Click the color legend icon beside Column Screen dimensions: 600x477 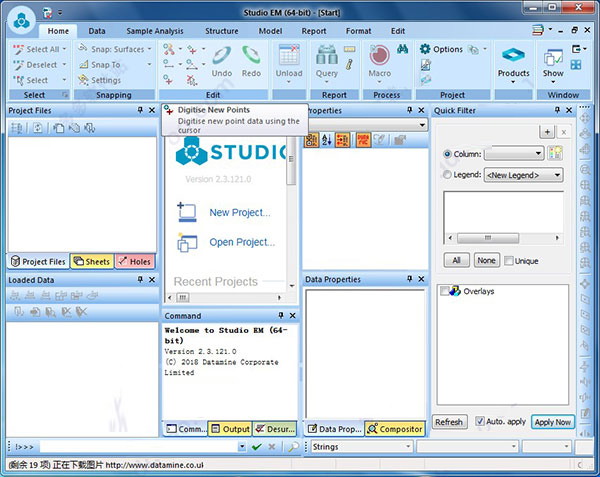click(x=555, y=153)
